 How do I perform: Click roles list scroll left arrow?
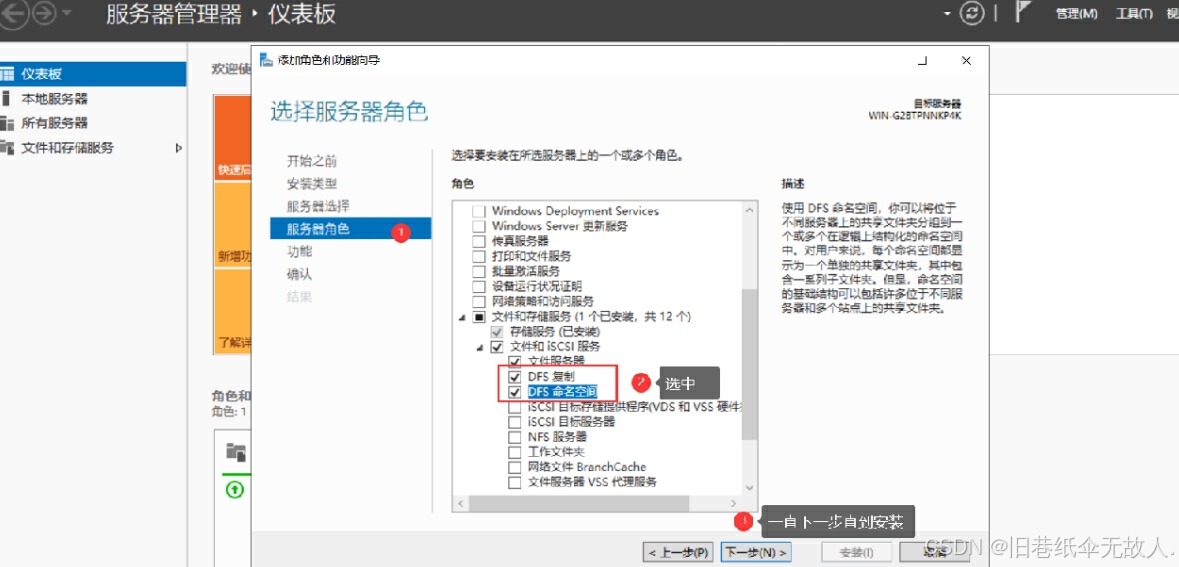coord(461,503)
